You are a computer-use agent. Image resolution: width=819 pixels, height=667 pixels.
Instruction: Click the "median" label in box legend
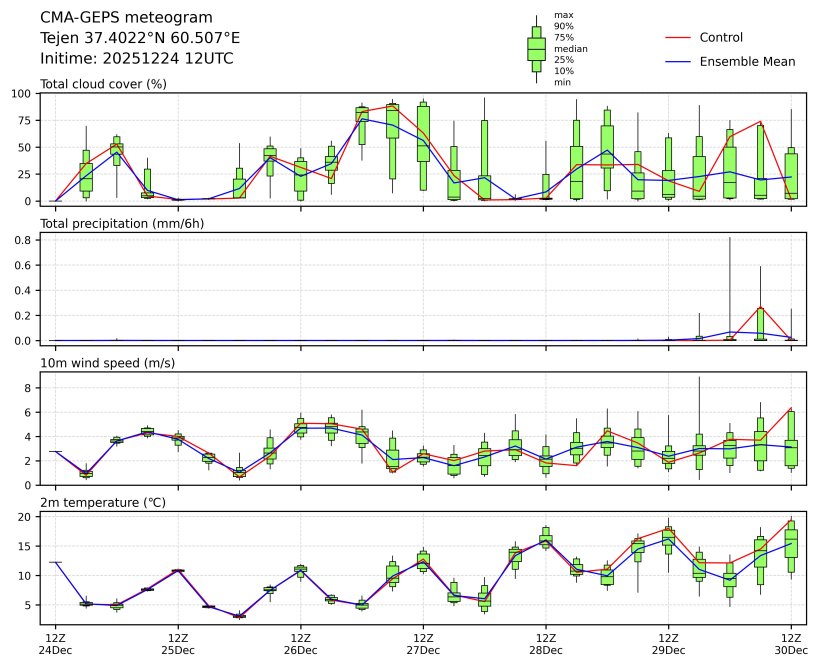click(570, 49)
